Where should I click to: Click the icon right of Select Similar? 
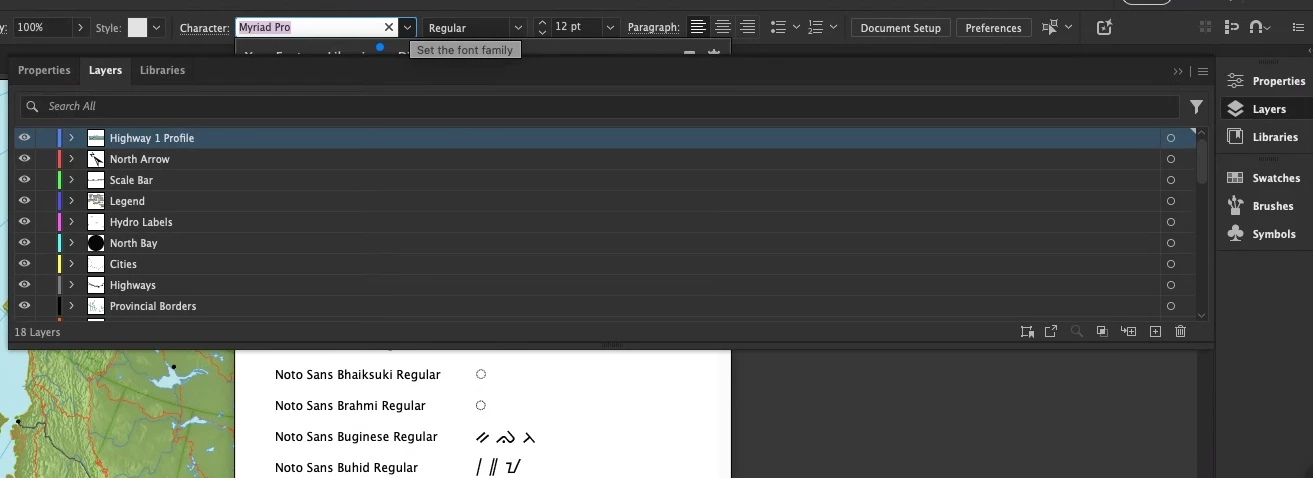tap(1104, 27)
